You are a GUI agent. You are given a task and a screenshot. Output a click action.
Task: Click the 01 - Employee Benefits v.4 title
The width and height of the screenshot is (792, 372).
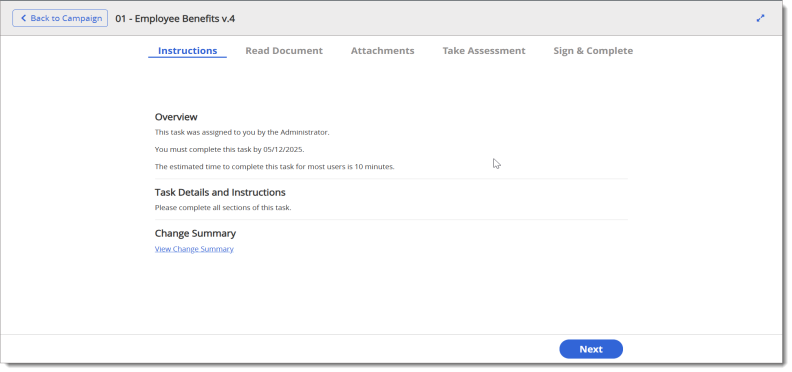(x=175, y=19)
